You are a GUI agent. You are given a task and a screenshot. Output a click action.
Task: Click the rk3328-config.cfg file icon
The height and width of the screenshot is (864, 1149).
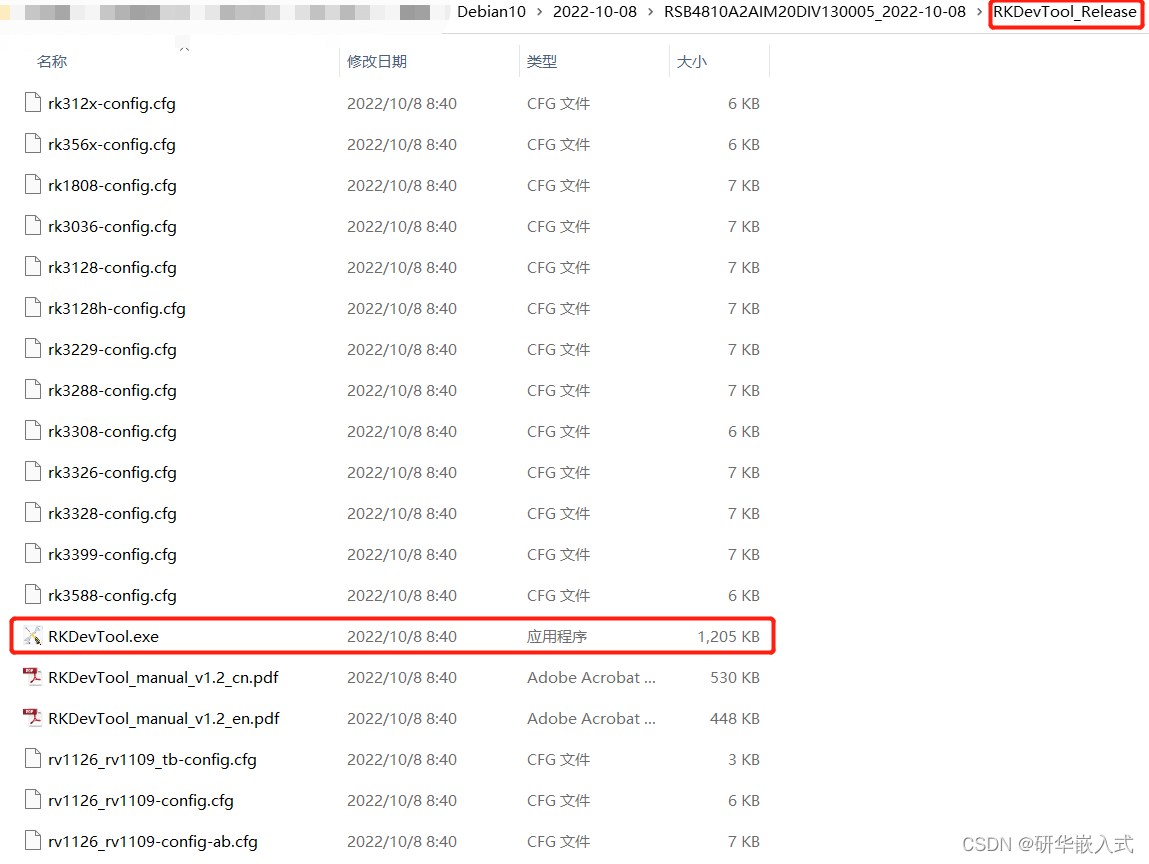32,514
